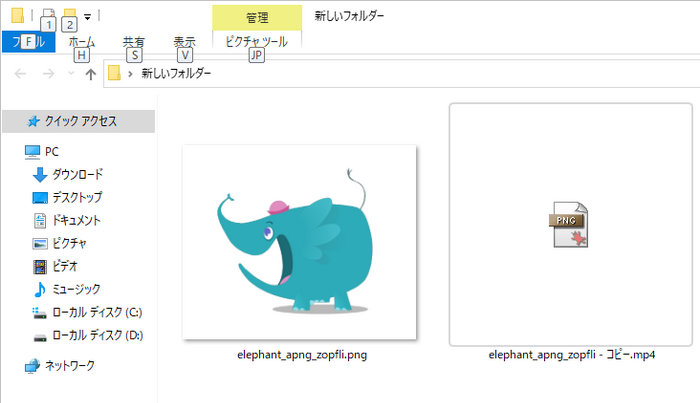This screenshot has width=700, height=403.
Task: Click the Desktop folder icon in sidebar
Action: pyautogui.click(x=40, y=197)
